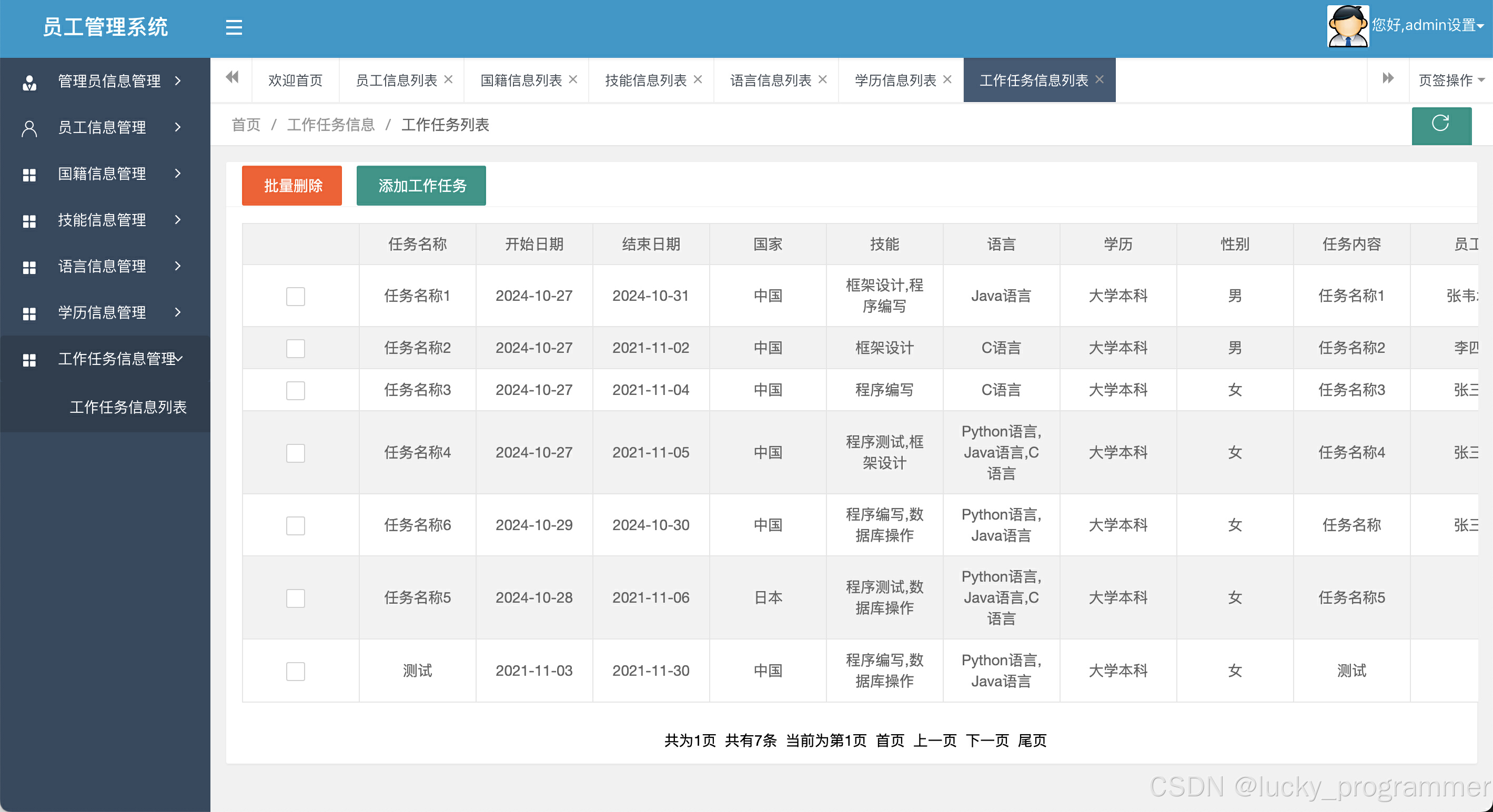Viewport: 1493px width, 812px height.
Task: Click the 管理员信息管理 sidebar icon
Action: click(29, 83)
